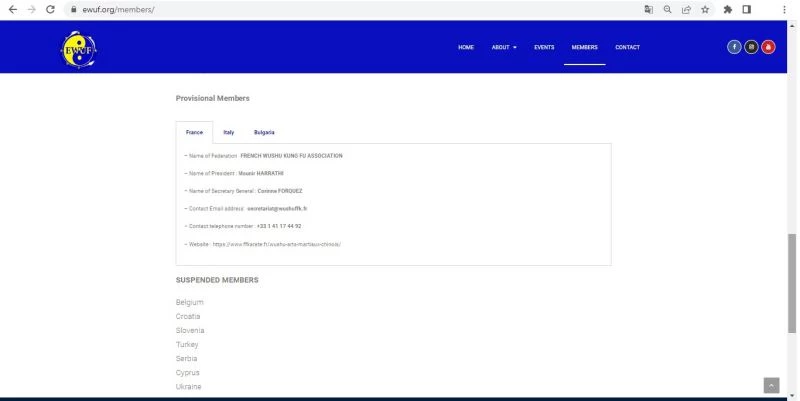Click the scroll-to-top arrow button

(x=771, y=385)
